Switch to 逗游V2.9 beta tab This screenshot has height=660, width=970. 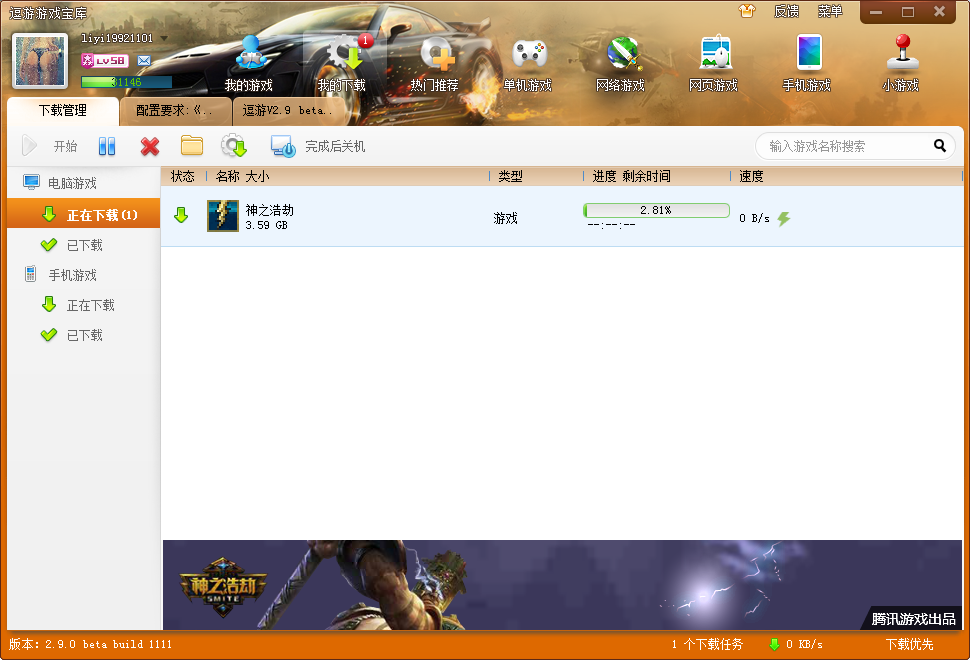[x=288, y=111]
